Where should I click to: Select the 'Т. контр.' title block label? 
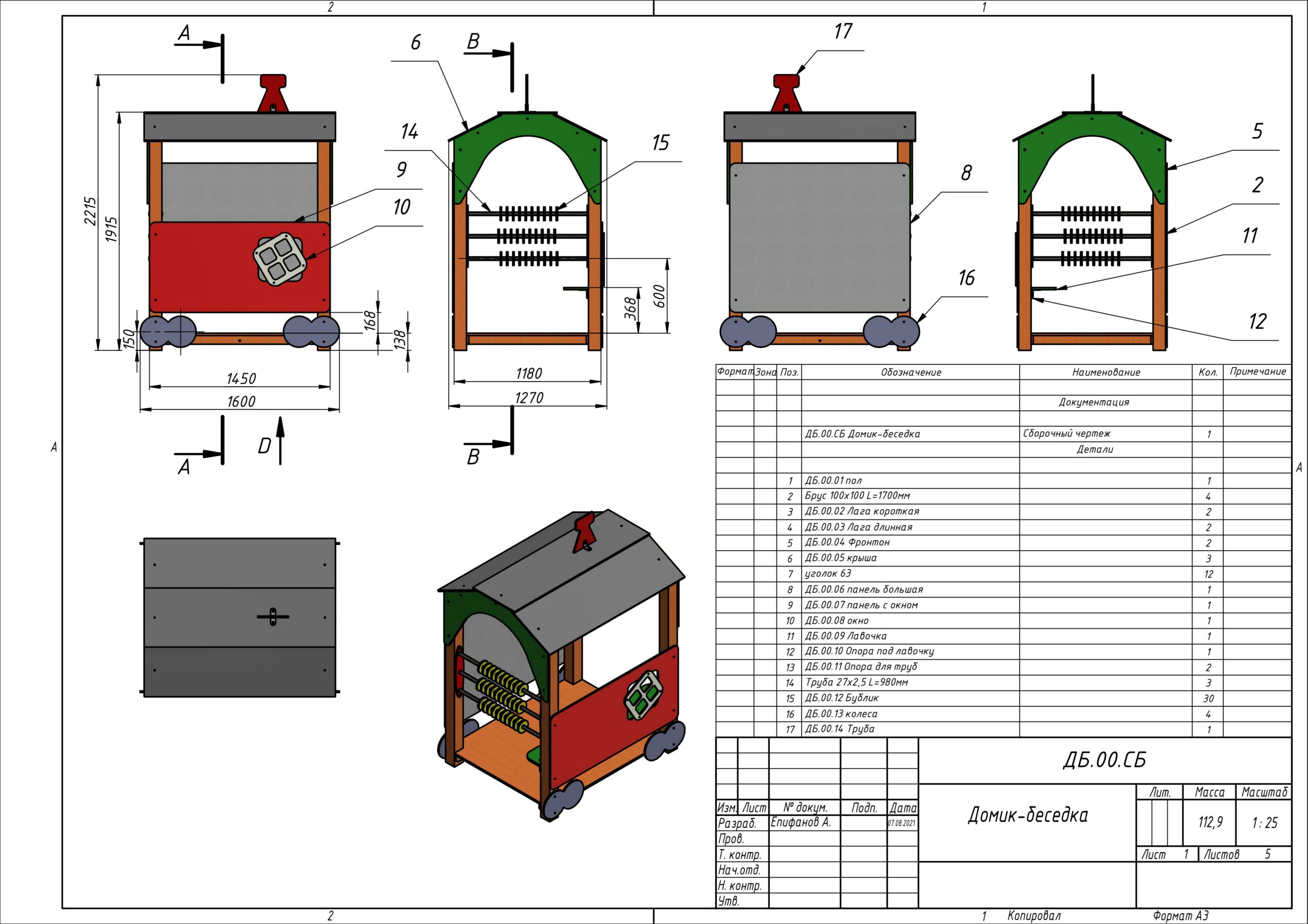739,855
